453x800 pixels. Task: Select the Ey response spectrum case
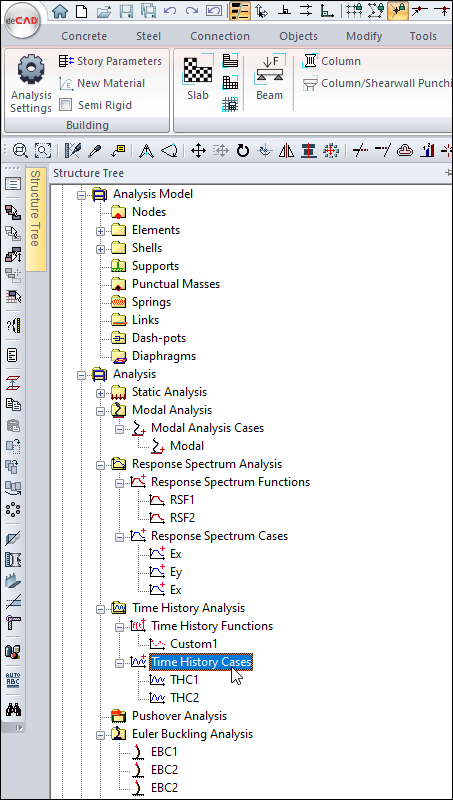click(x=175, y=572)
